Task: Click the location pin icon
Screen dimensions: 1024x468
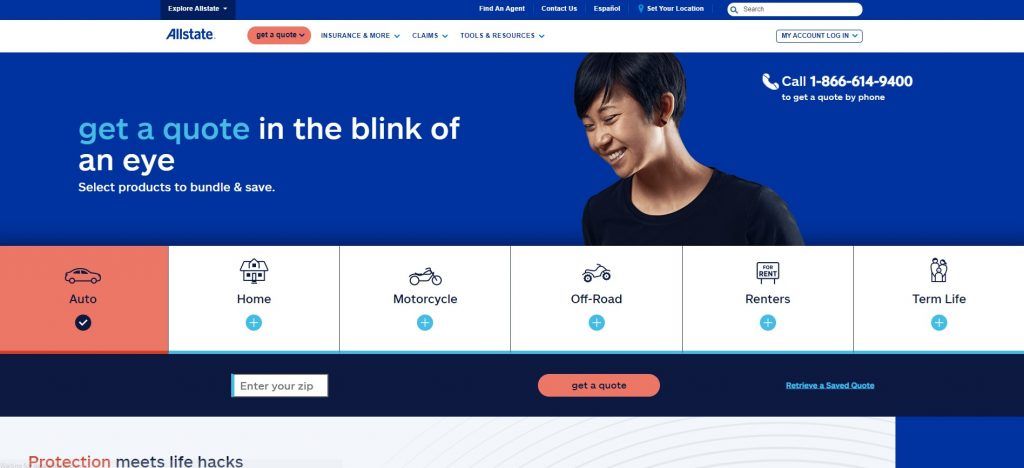Action: 641,9
